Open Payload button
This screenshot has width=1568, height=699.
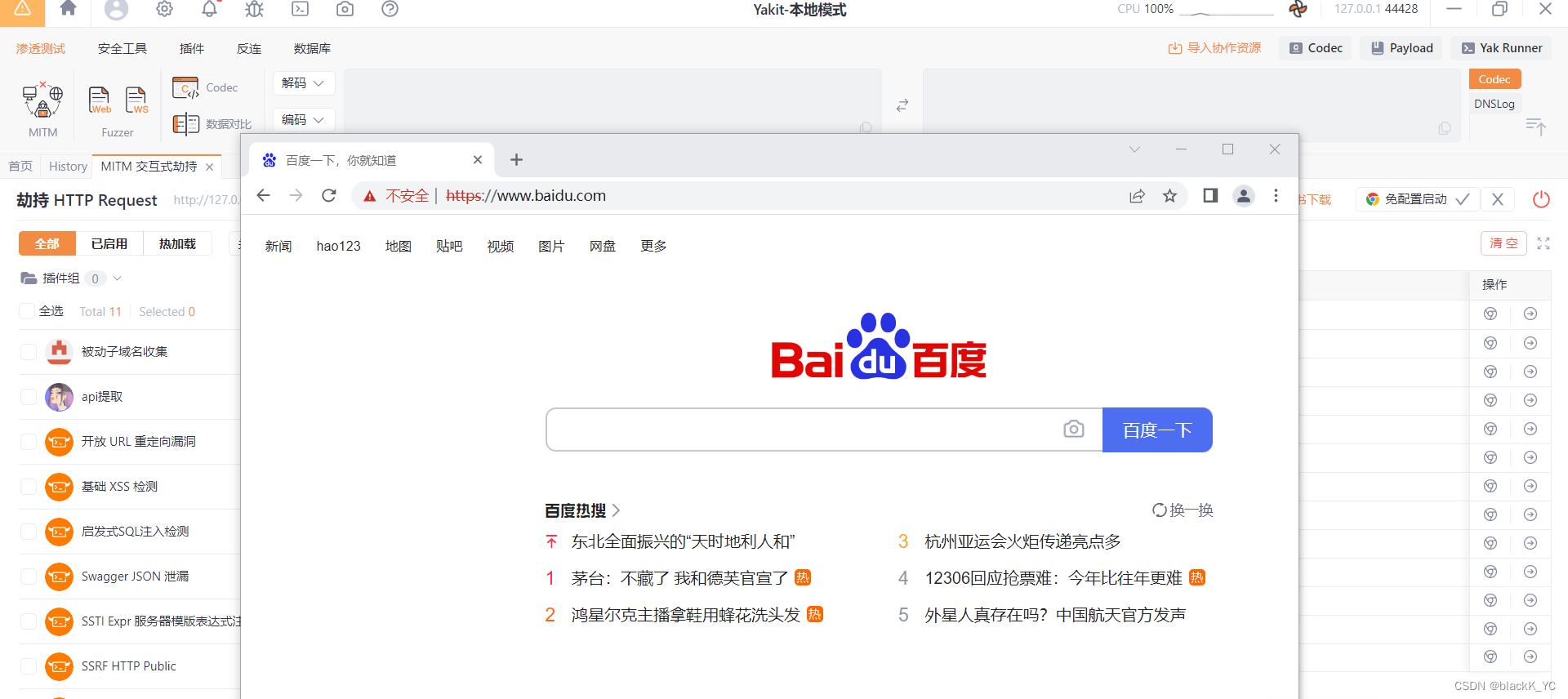(x=1402, y=48)
